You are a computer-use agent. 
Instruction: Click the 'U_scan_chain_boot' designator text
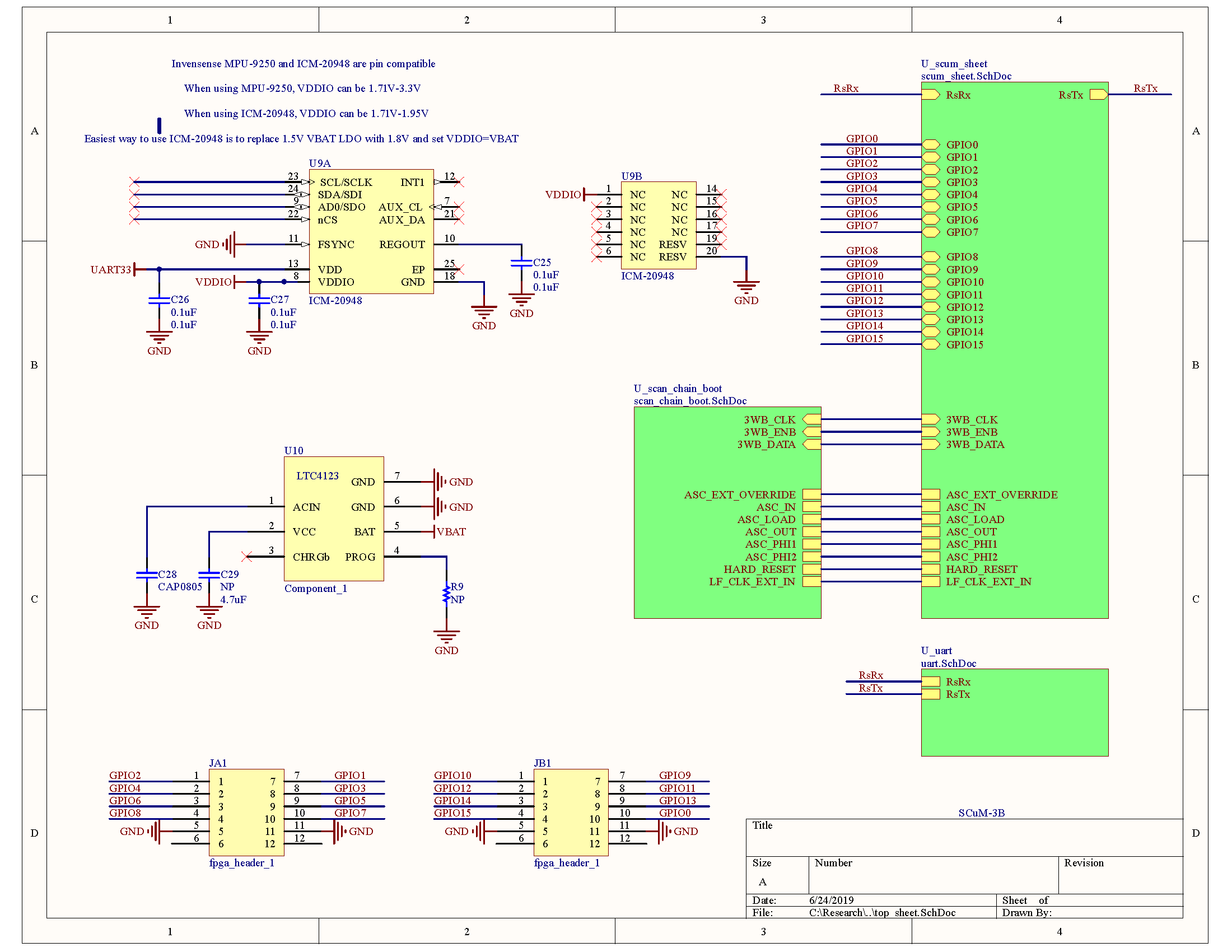pyautogui.click(x=678, y=389)
